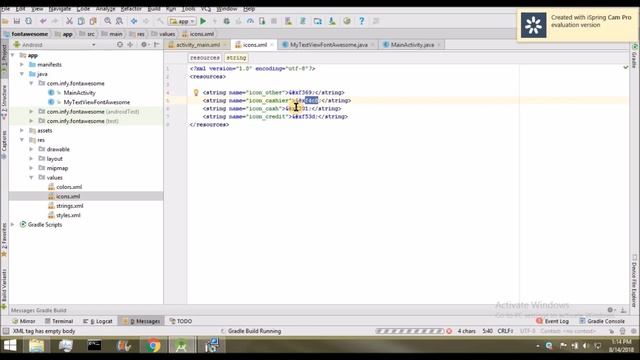640x360 pixels.
Task: Open the Refactor menu
Action: click(x=131, y=9)
